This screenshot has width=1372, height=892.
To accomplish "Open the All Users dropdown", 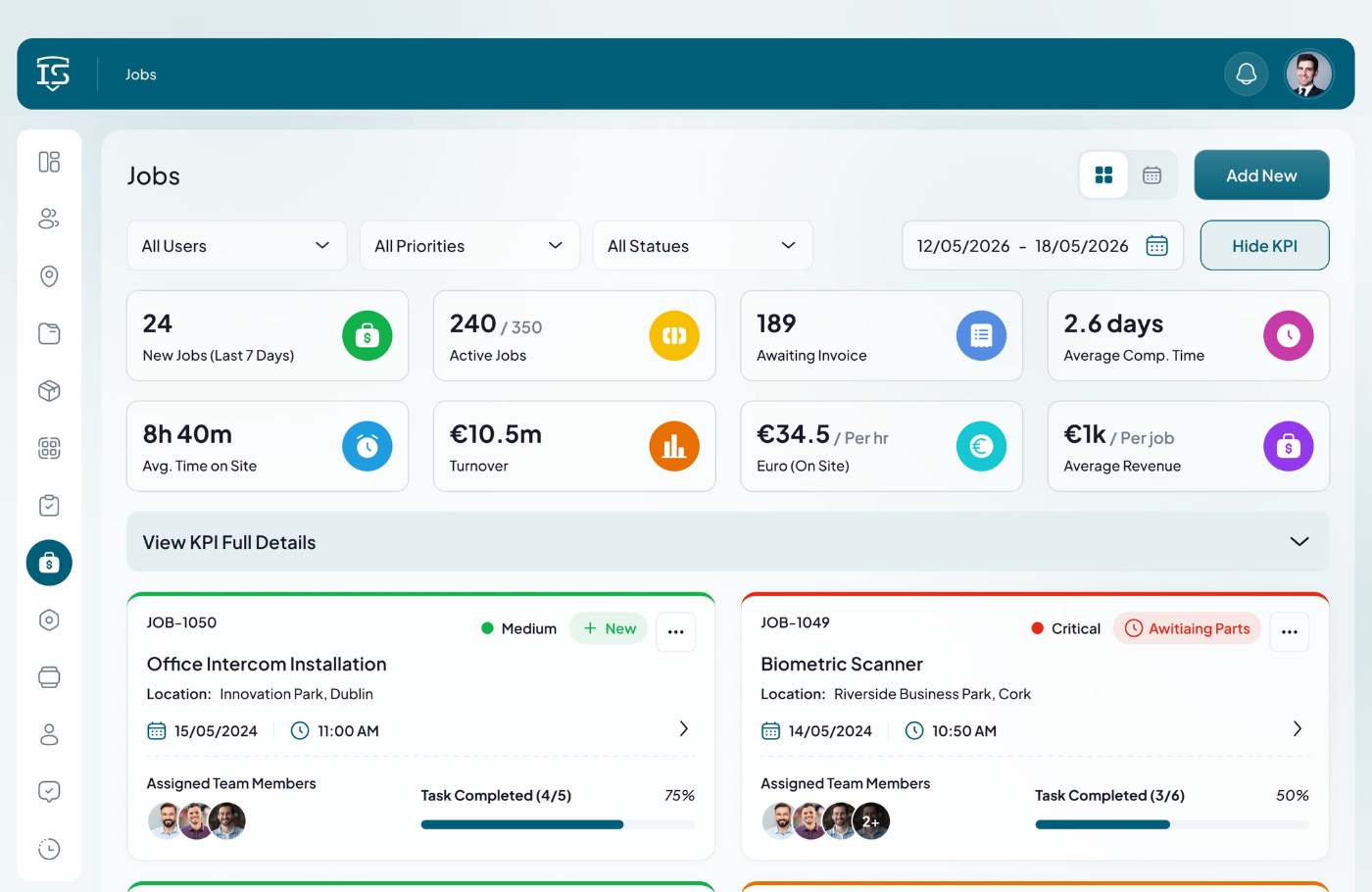I will 236,245.
